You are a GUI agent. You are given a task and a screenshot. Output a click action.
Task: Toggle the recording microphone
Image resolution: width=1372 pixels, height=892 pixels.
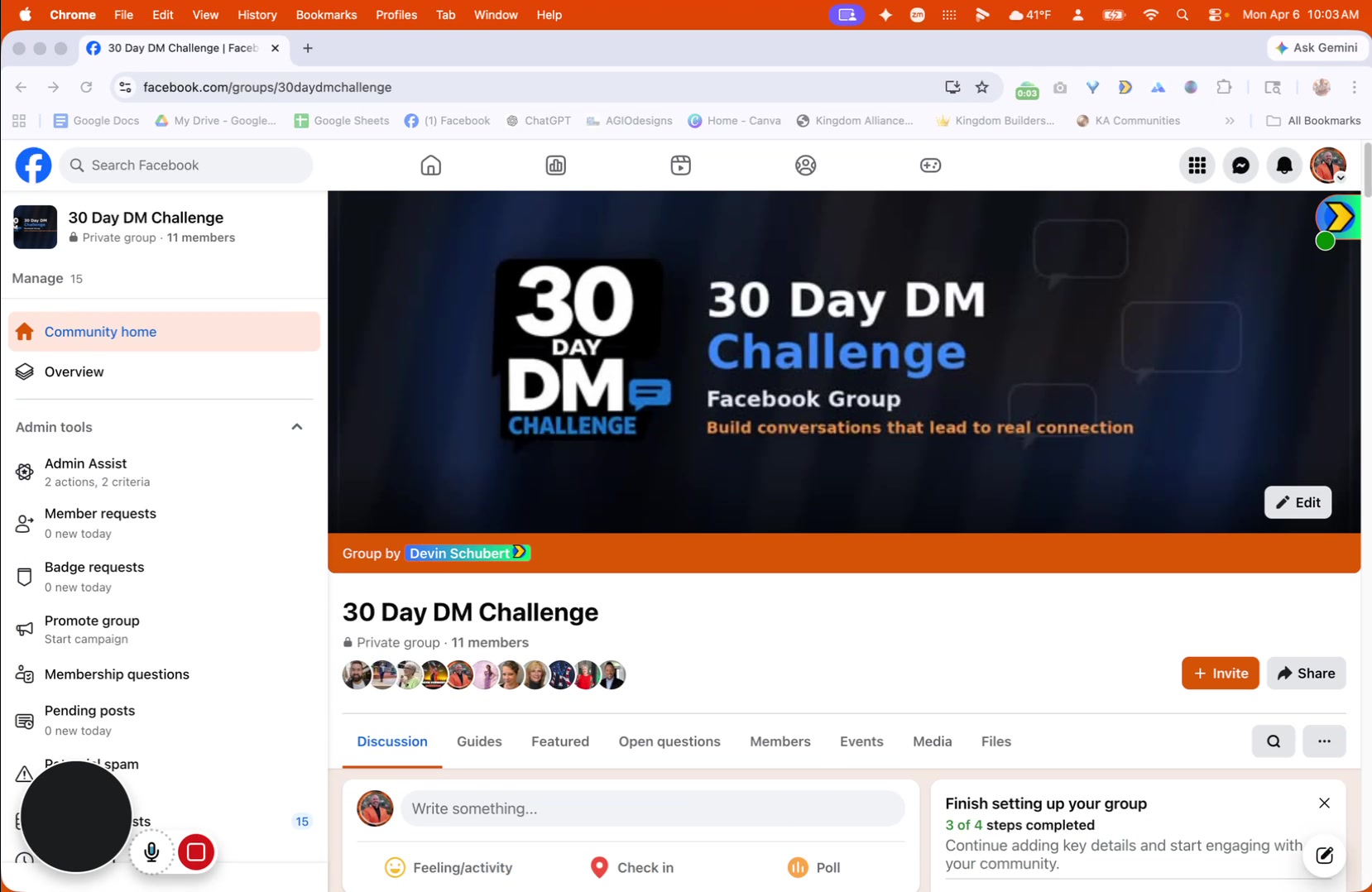click(151, 851)
